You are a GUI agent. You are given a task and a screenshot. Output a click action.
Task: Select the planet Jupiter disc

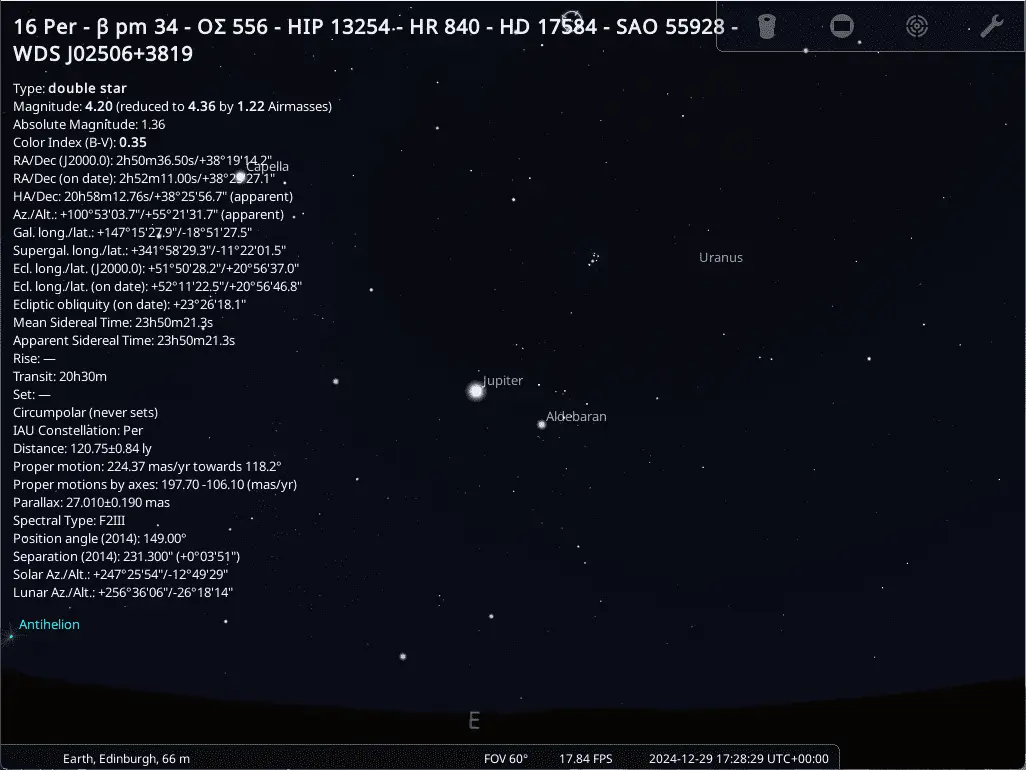(476, 391)
